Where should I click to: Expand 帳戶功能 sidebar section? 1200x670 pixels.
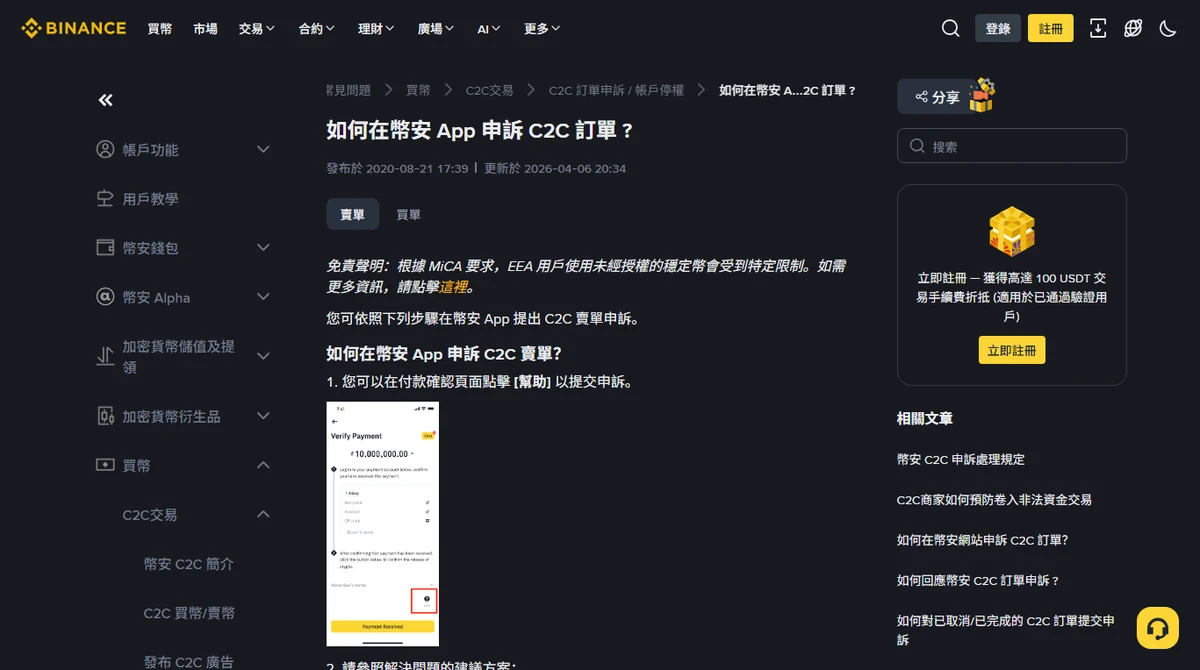coord(264,149)
